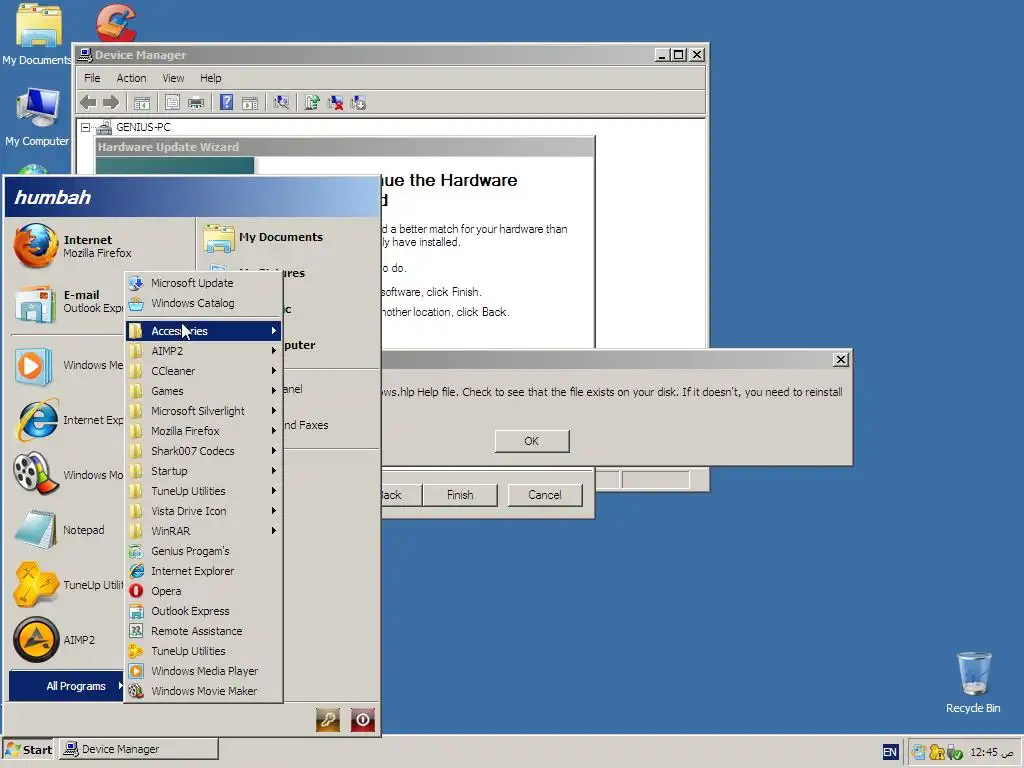Click Scan for hardware changes toolbar icon
This screenshot has width=1024, height=768.
pos(281,103)
